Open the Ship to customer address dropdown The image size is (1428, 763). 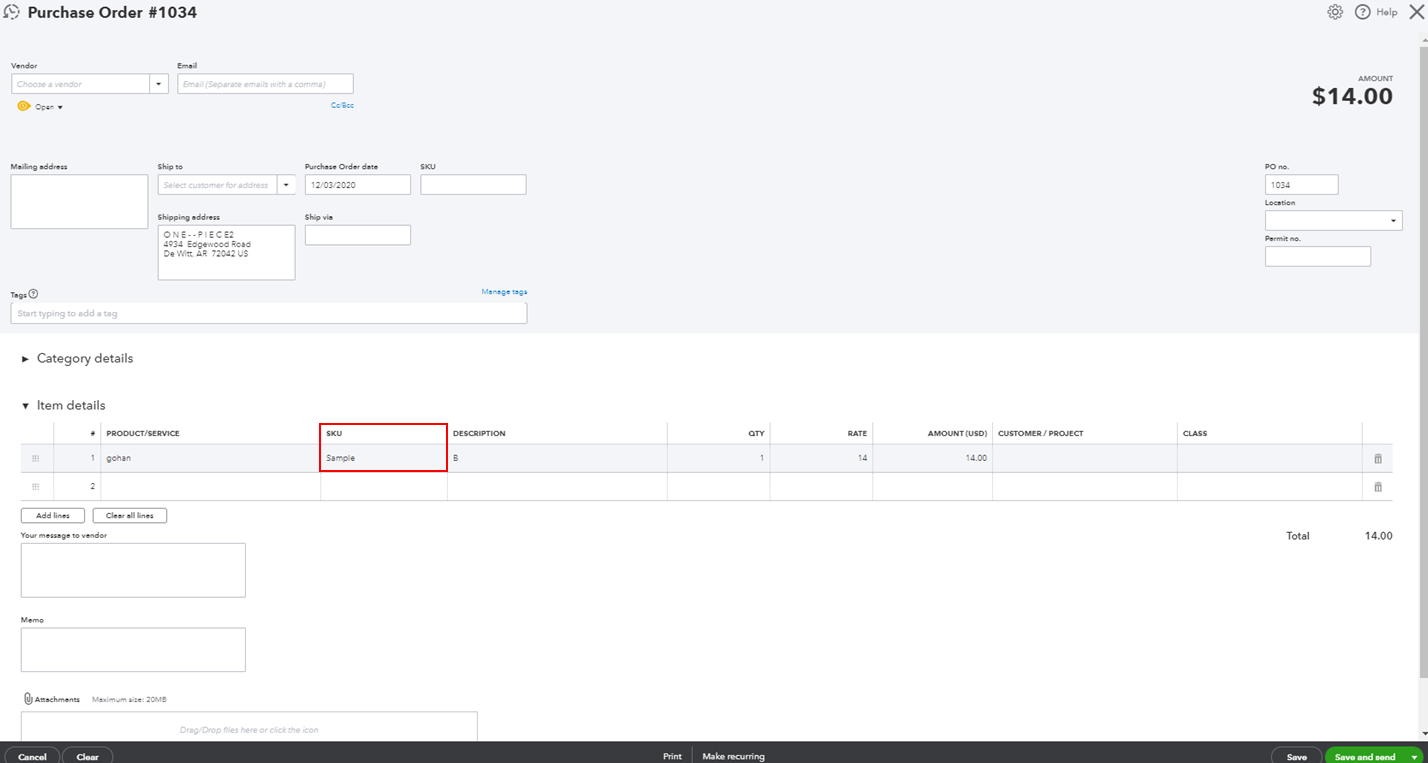287,184
